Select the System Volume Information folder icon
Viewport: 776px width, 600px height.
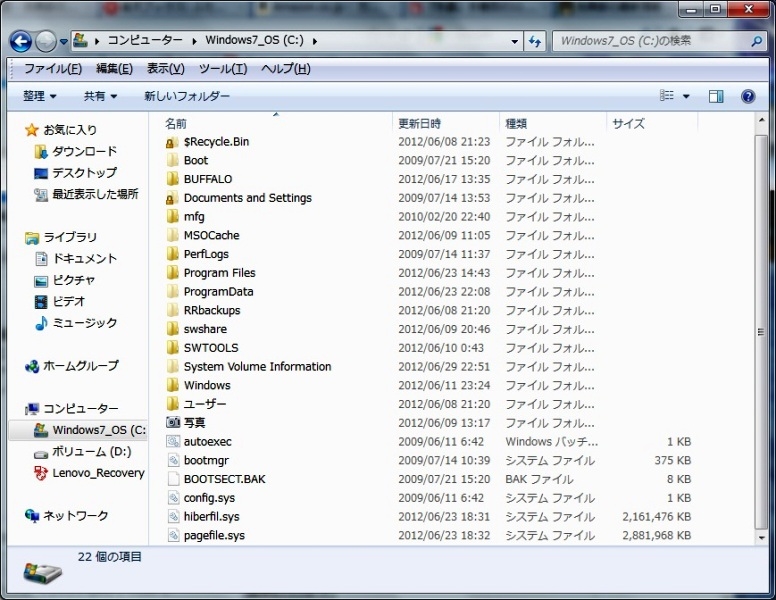pyautogui.click(x=172, y=367)
